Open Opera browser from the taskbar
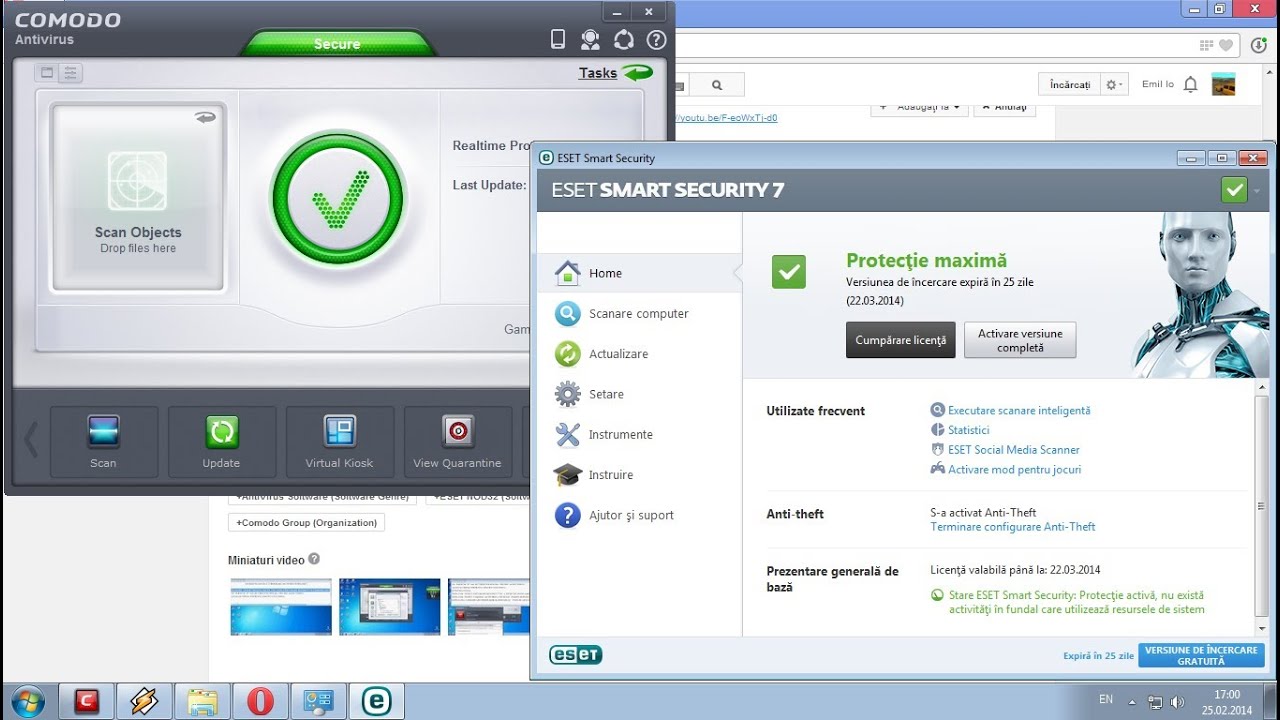1280x720 pixels. [x=260, y=701]
